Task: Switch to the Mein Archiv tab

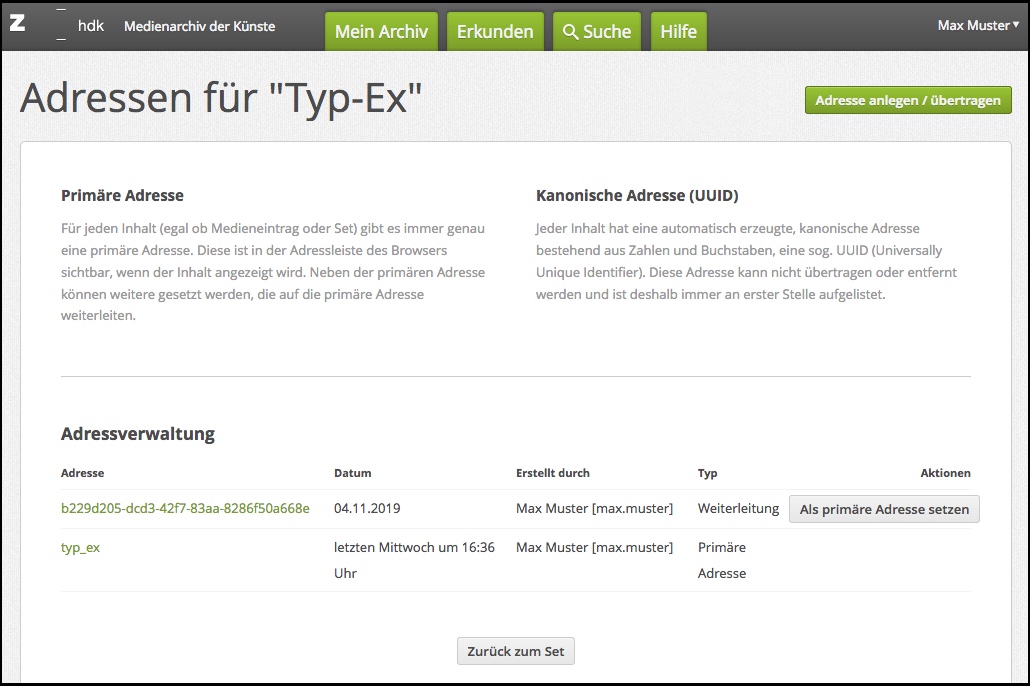Action: pyautogui.click(x=381, y=32)
